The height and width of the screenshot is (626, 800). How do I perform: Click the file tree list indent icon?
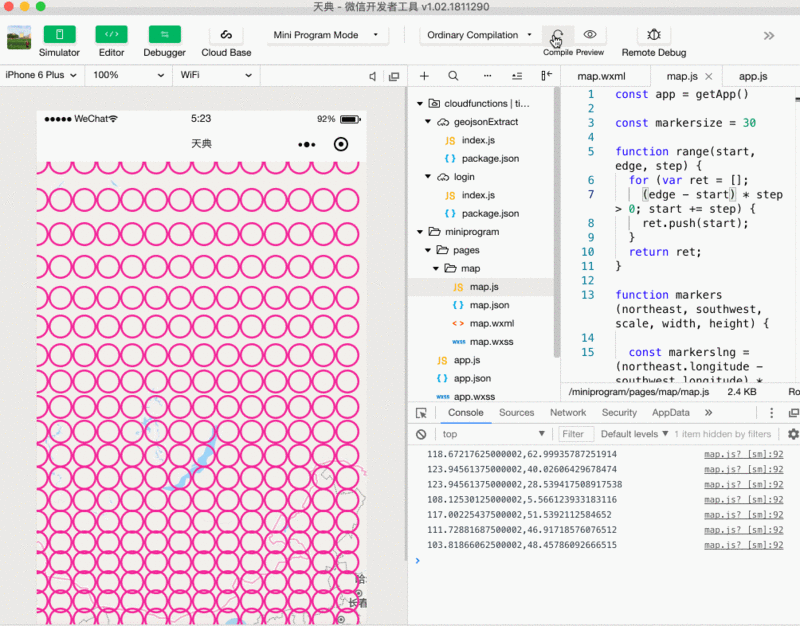(517, 76)
